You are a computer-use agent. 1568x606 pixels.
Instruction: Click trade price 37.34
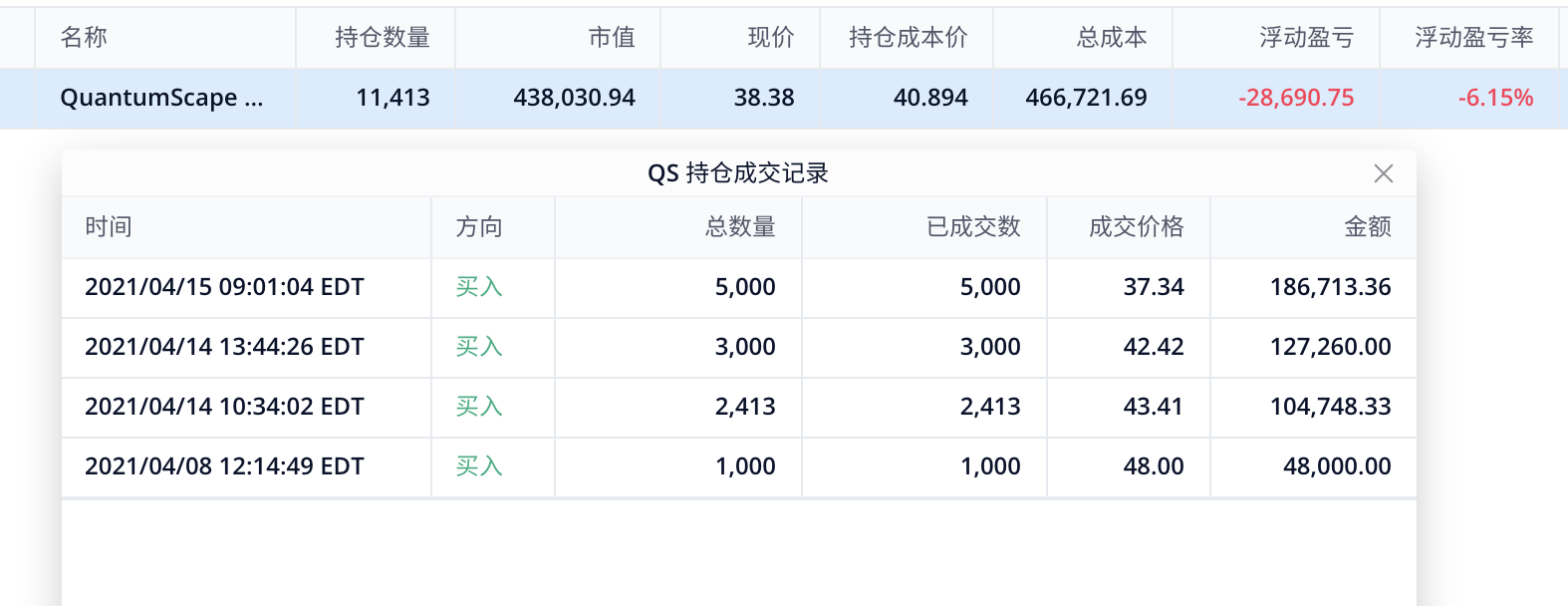(1154, 287)
